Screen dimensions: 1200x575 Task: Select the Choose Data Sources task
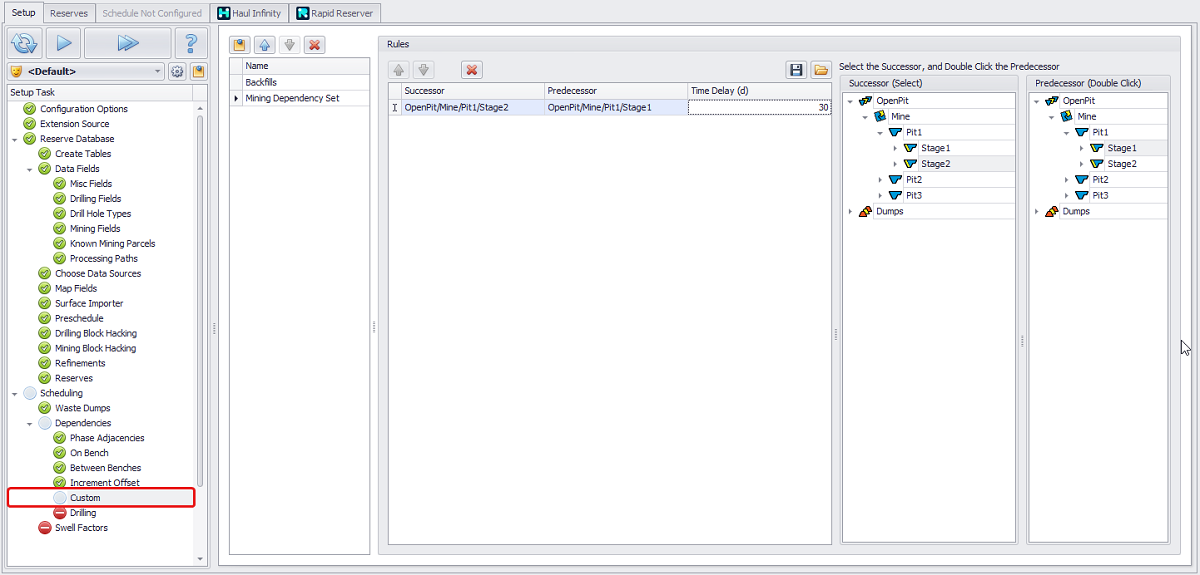pyautogui.click(x=98, y=273)
